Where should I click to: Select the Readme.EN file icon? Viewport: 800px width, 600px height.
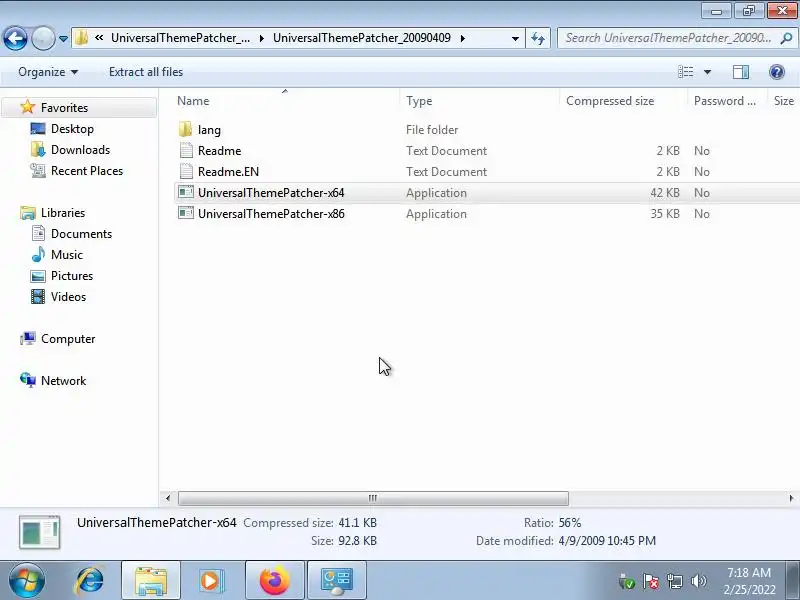[x=186, y=171]
